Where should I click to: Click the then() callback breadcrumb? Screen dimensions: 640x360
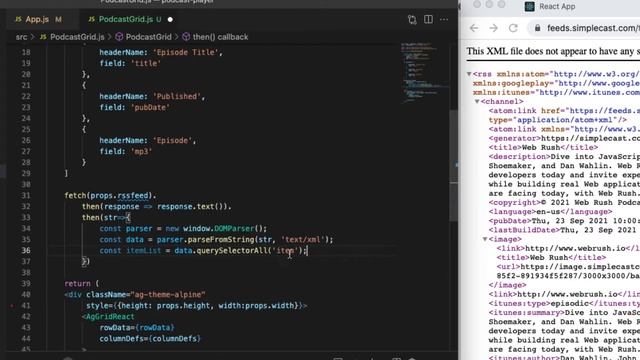click(x=220, y=37)
